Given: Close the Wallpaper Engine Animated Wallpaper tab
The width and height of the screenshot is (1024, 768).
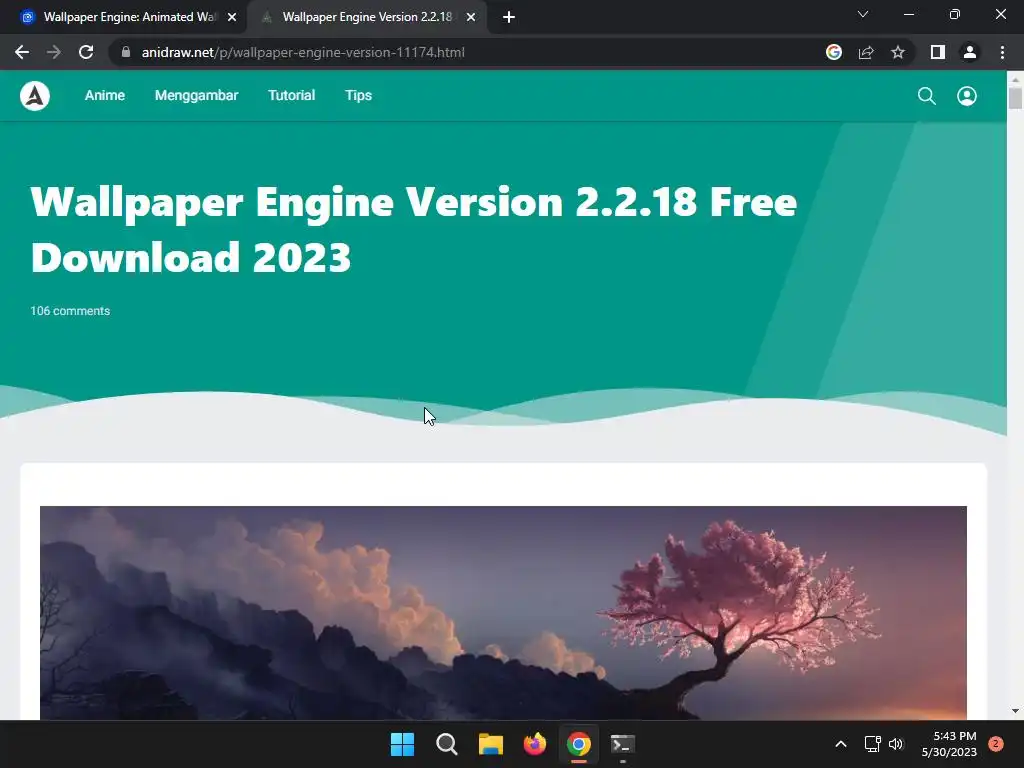Looking at the screenshot, I should (x=232, y=17).
